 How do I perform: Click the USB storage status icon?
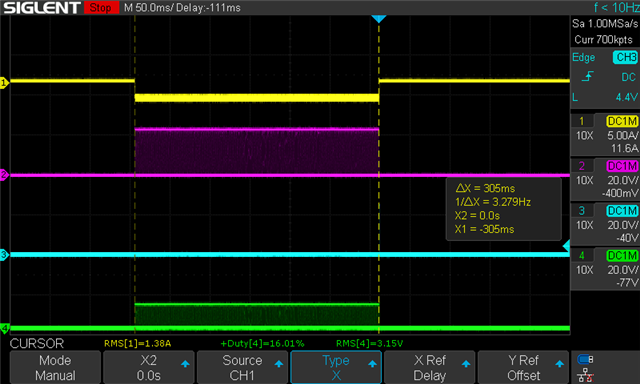point(585,360)
